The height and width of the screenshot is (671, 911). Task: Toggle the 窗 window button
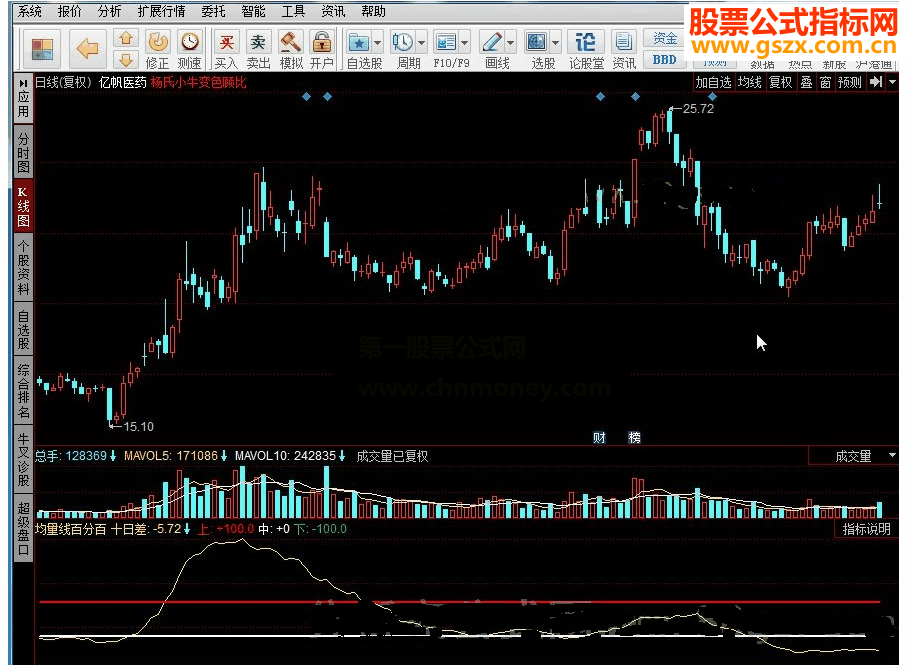(x=826, y=82)
